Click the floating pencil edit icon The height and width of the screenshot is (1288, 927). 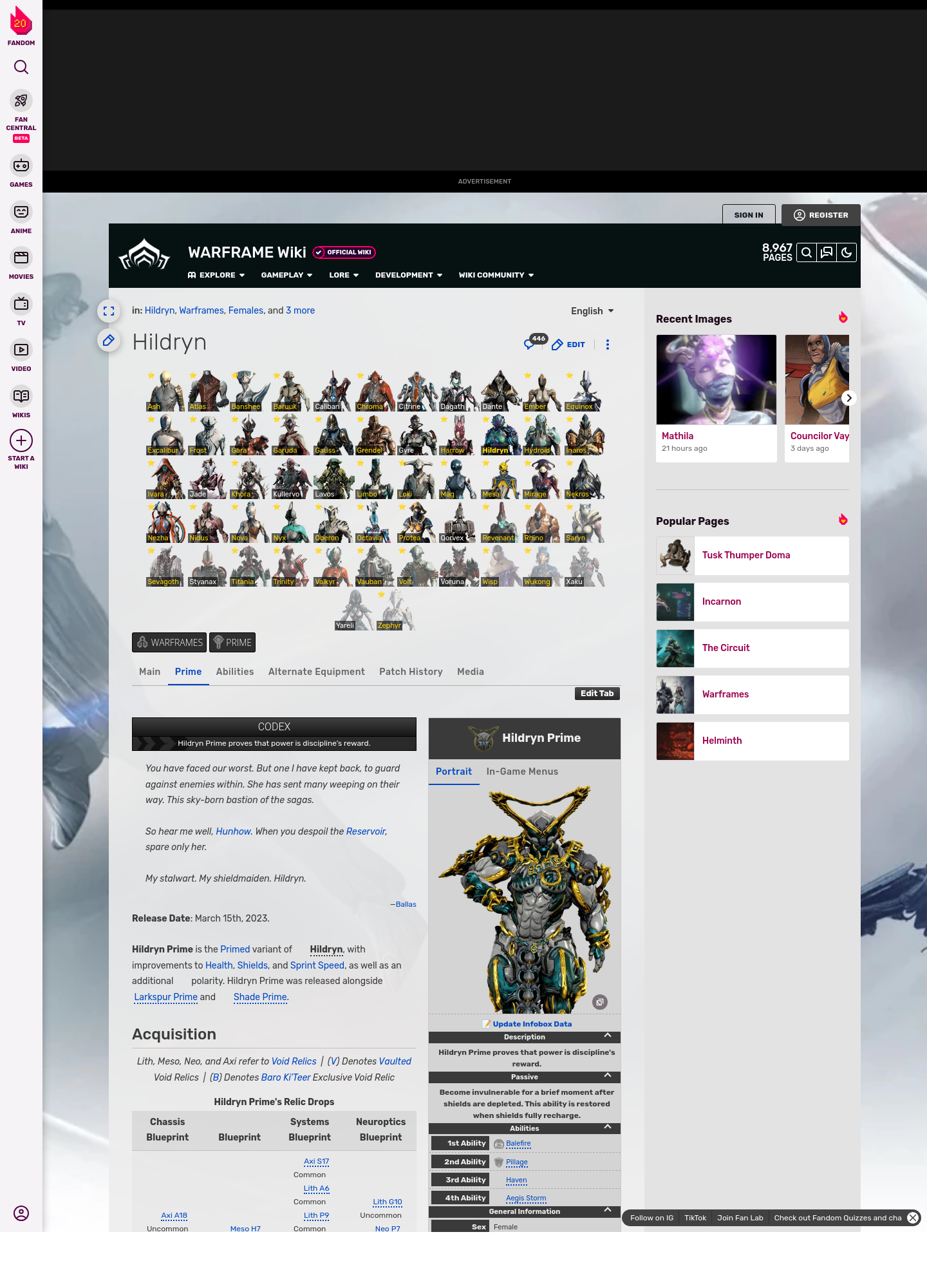click(109, 340)
